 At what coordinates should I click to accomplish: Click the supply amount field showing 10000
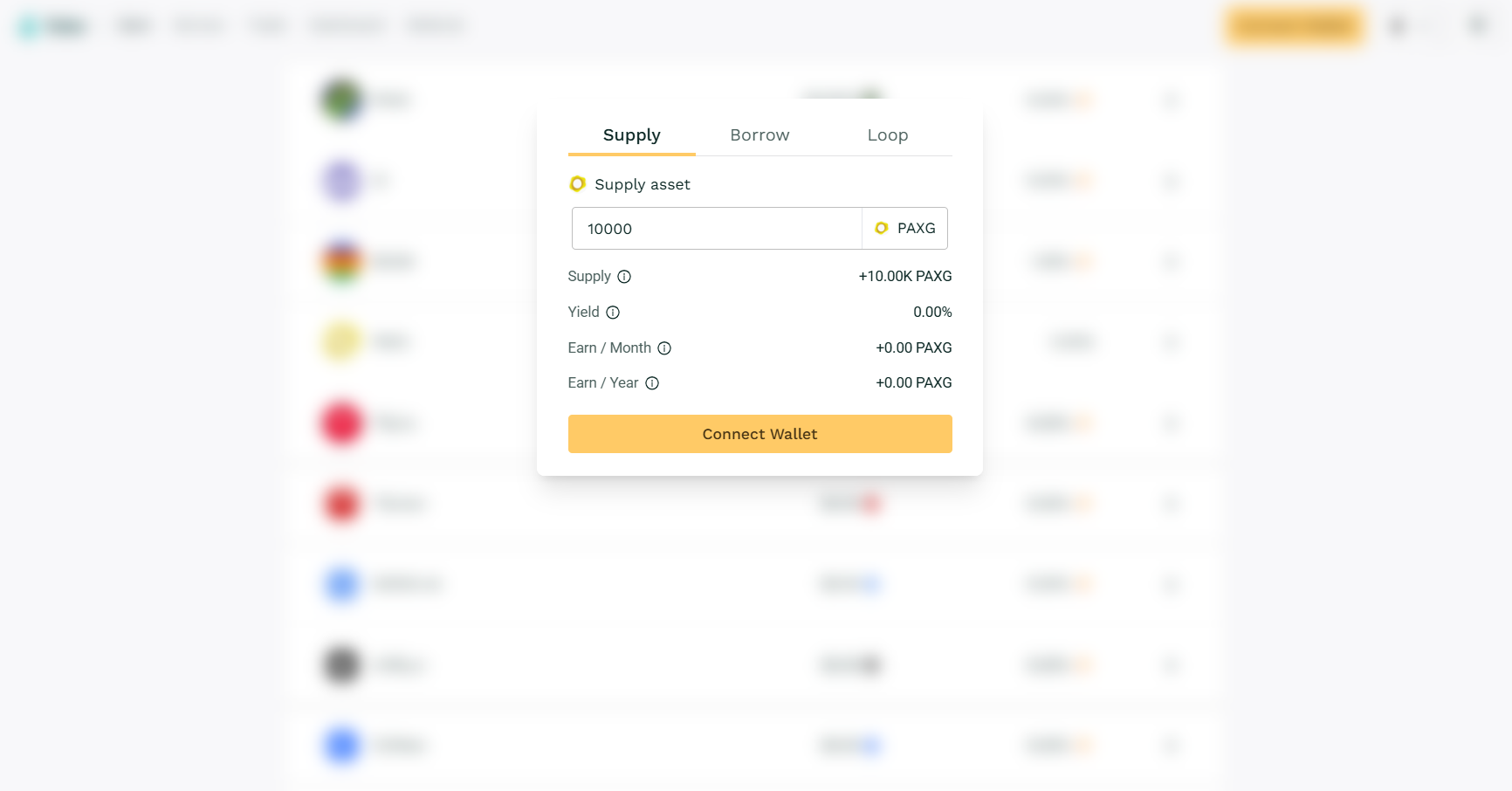pos(716,229)
